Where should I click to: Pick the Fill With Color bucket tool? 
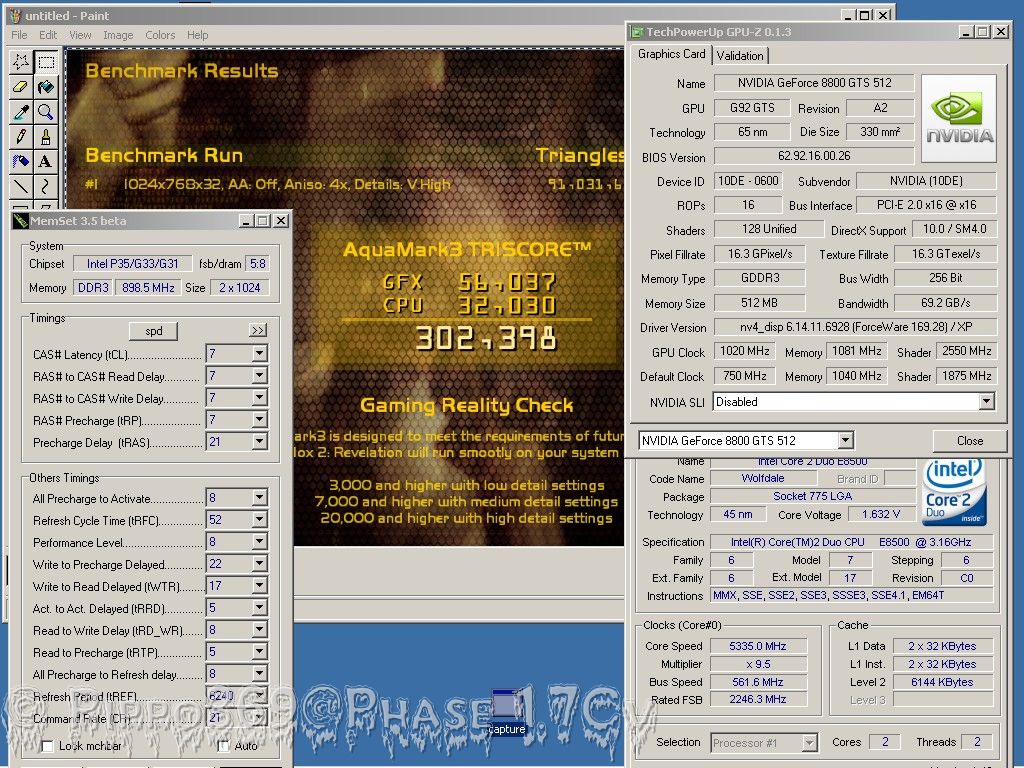point(46,86)
